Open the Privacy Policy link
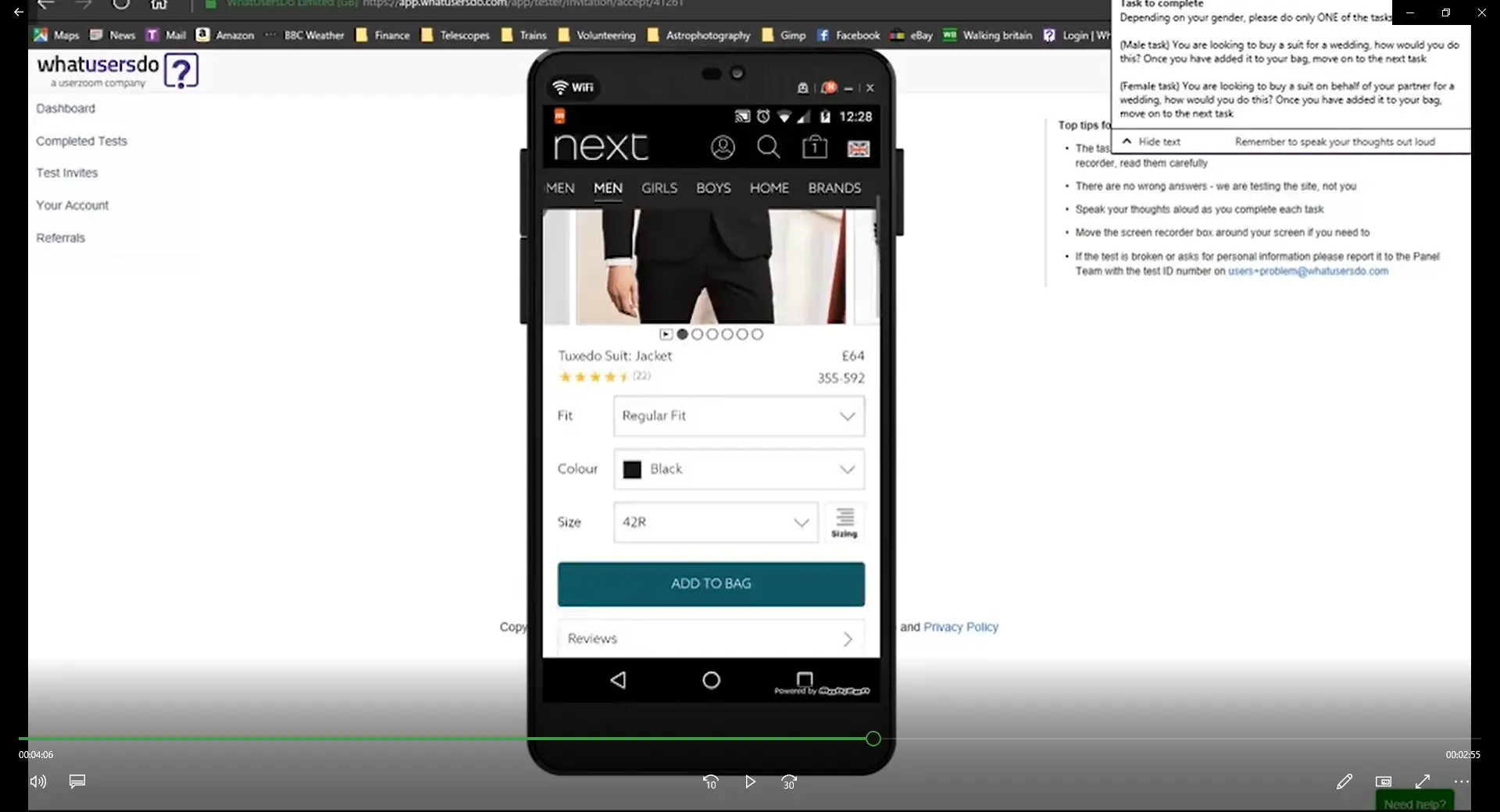 pos(961,627)
